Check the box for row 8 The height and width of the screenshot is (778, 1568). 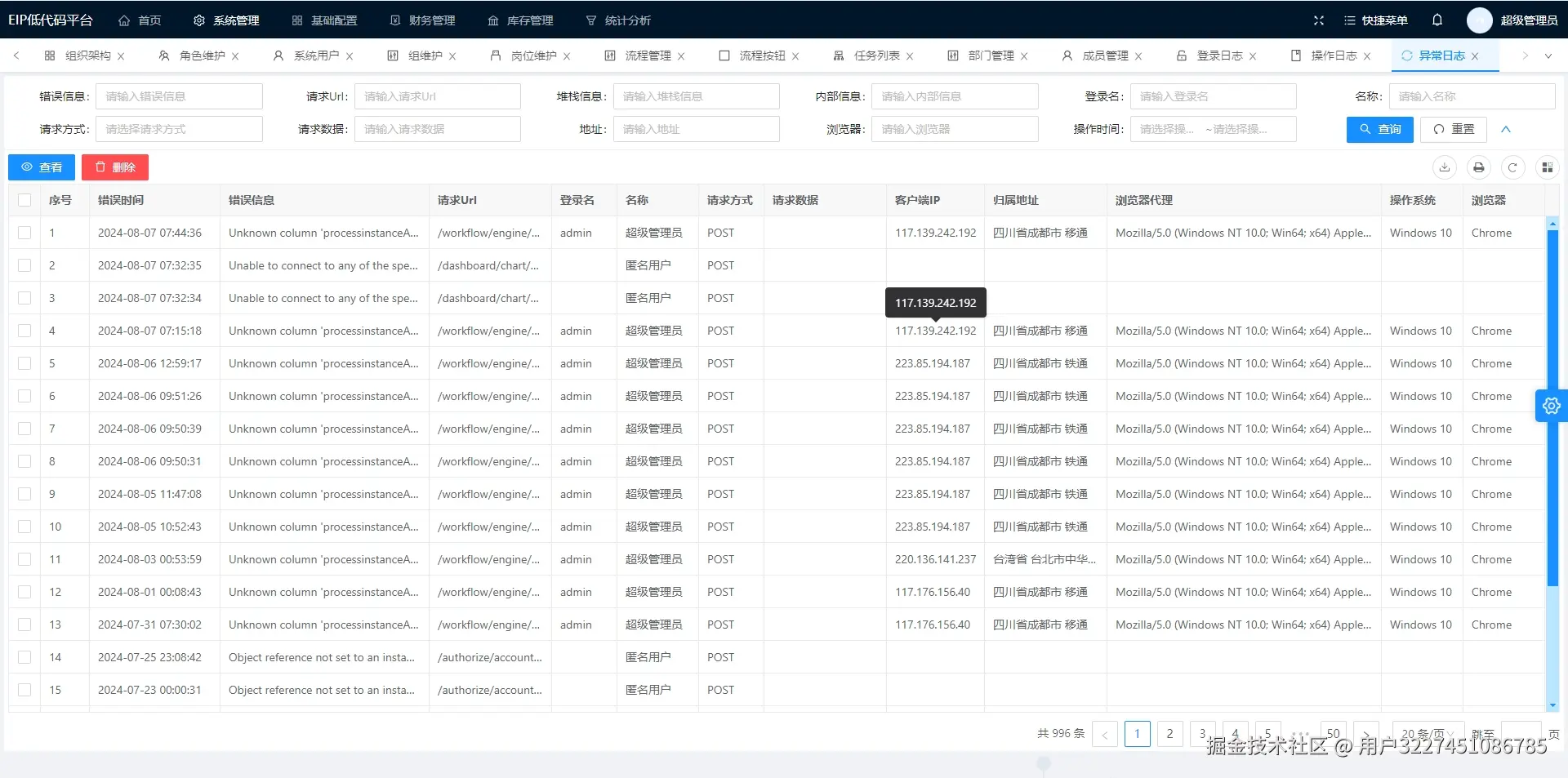[x=24, y=461]
